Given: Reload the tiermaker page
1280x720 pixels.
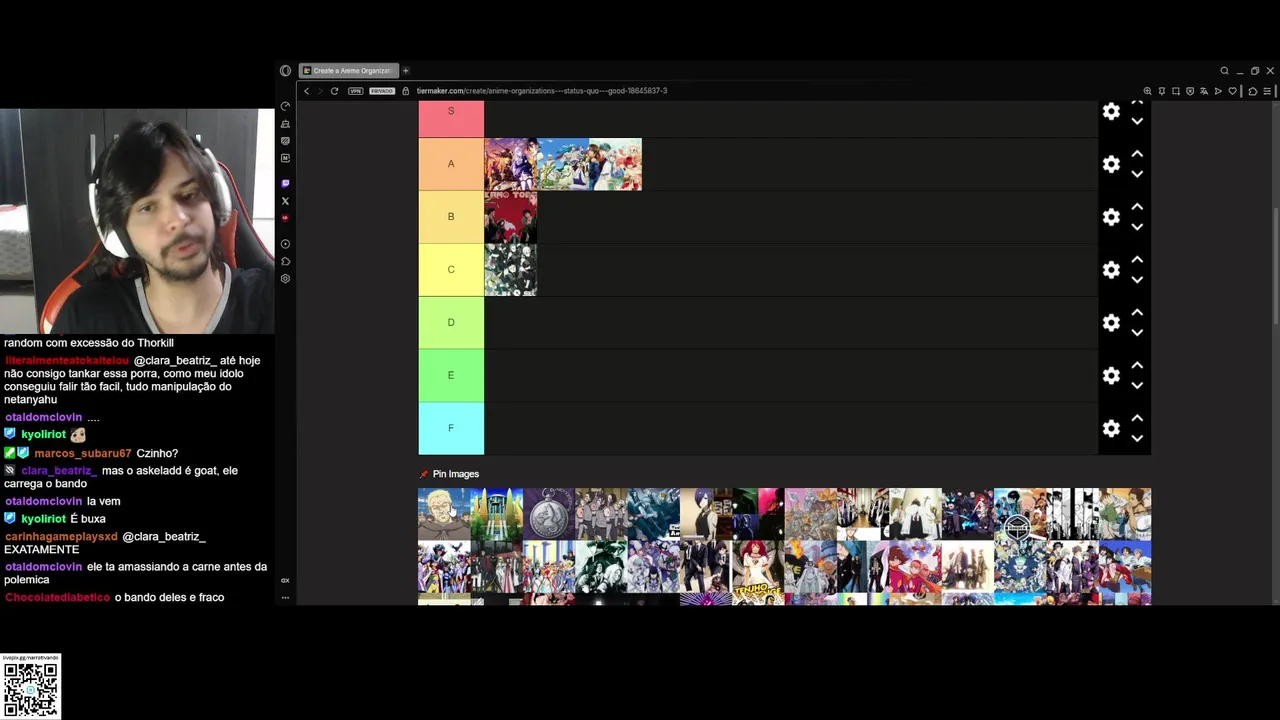Looking at the screenshot, I should pyautogui.click(x=334, y=91).
